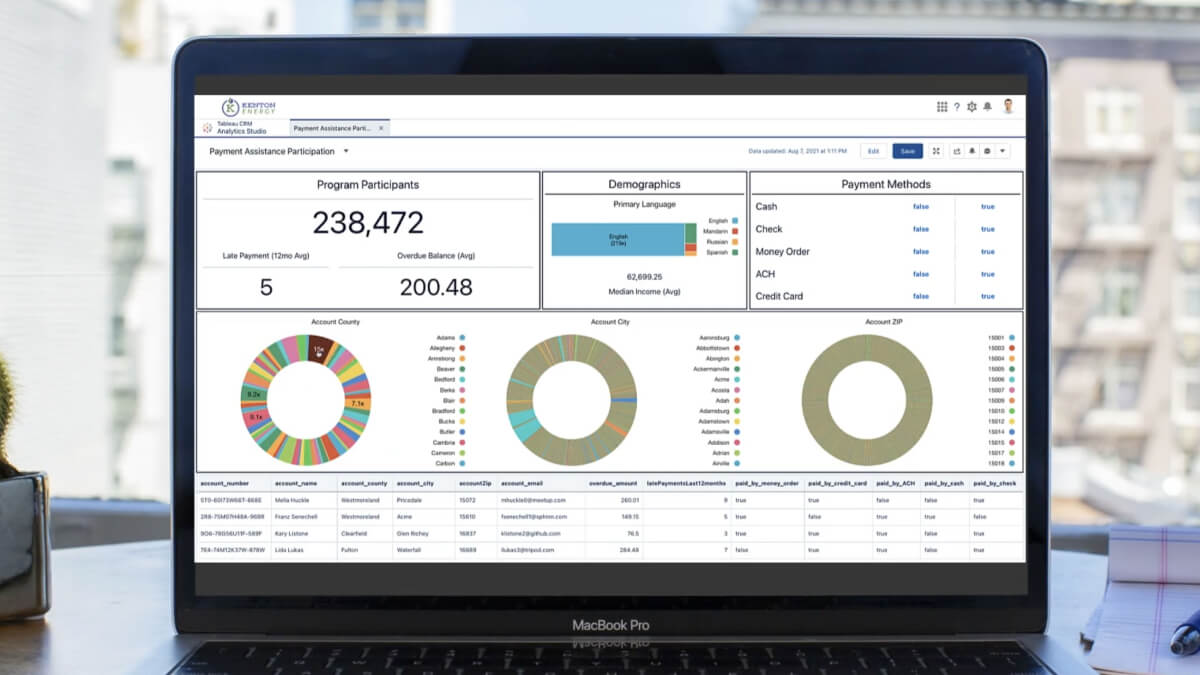This screenshot has width=1200, height=675.
Task: Open the user profile avatar
Action: click(1008, 106)
